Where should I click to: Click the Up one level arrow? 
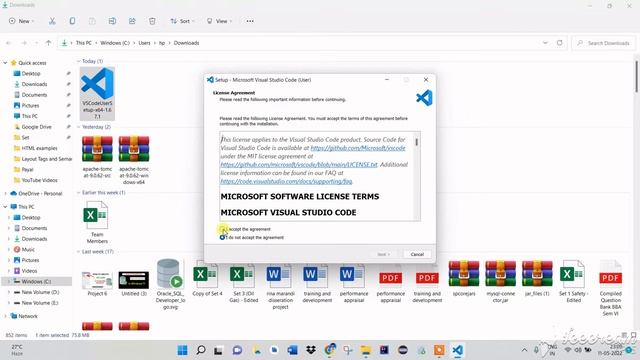tap(49, 43)
